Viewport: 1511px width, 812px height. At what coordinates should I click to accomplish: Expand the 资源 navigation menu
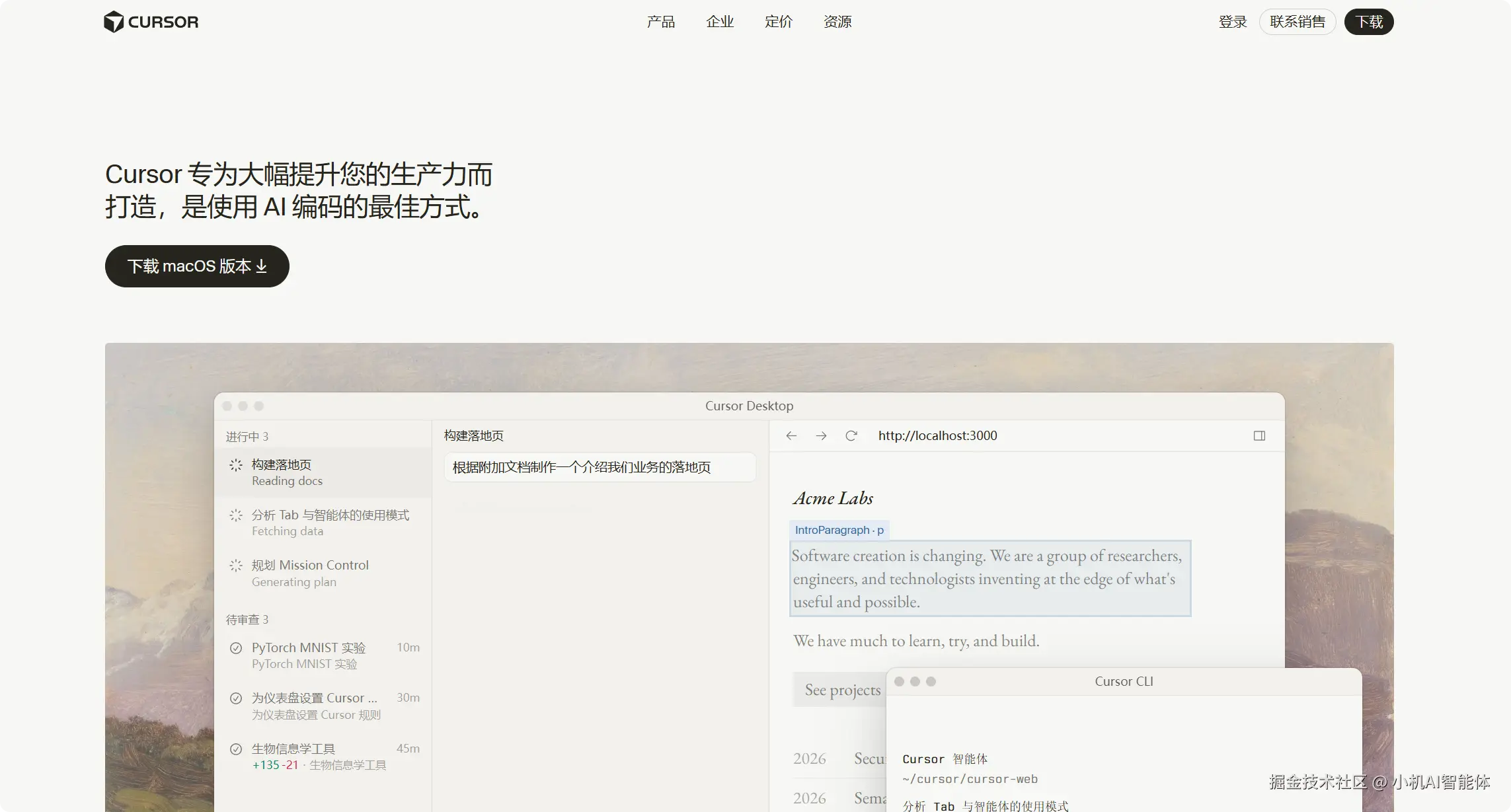[x=837, y=22]
